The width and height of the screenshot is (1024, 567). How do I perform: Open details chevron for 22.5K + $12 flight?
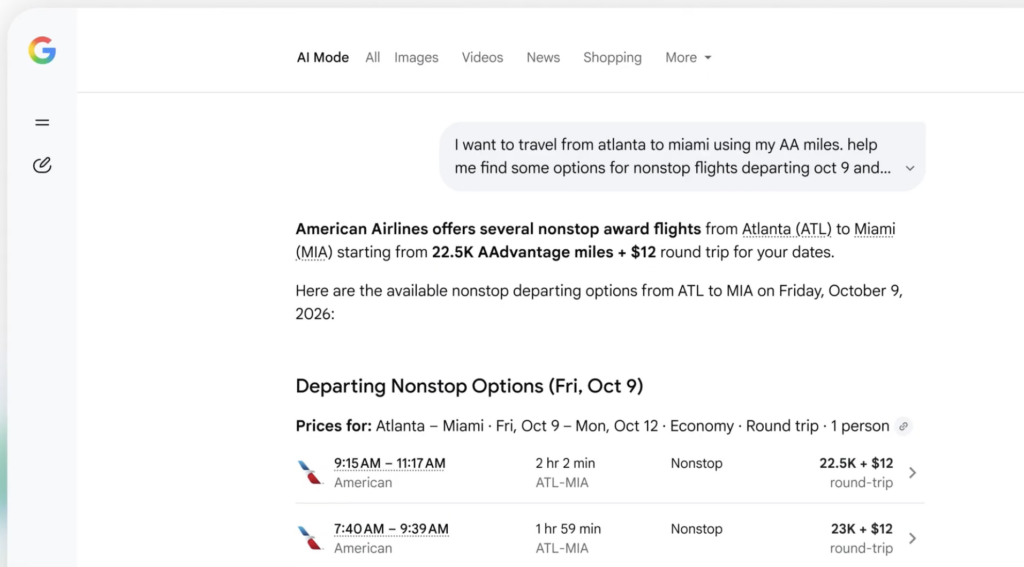(x=912, y=472)
